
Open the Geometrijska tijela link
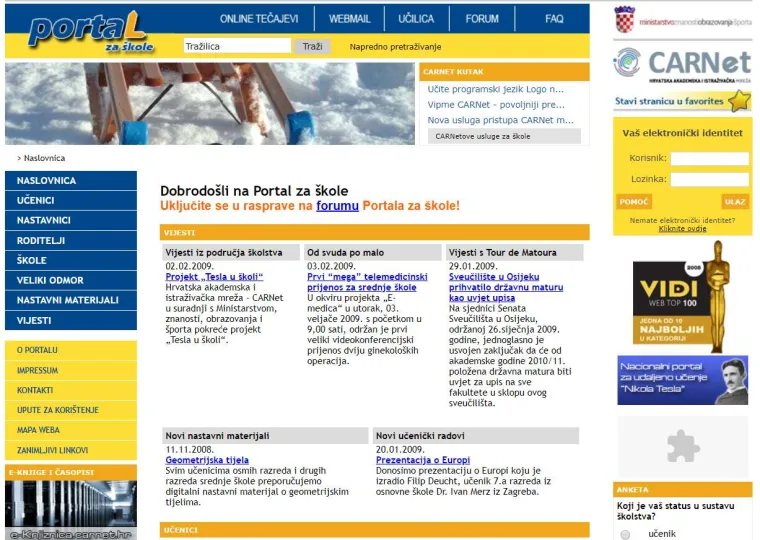click(207, 460)
